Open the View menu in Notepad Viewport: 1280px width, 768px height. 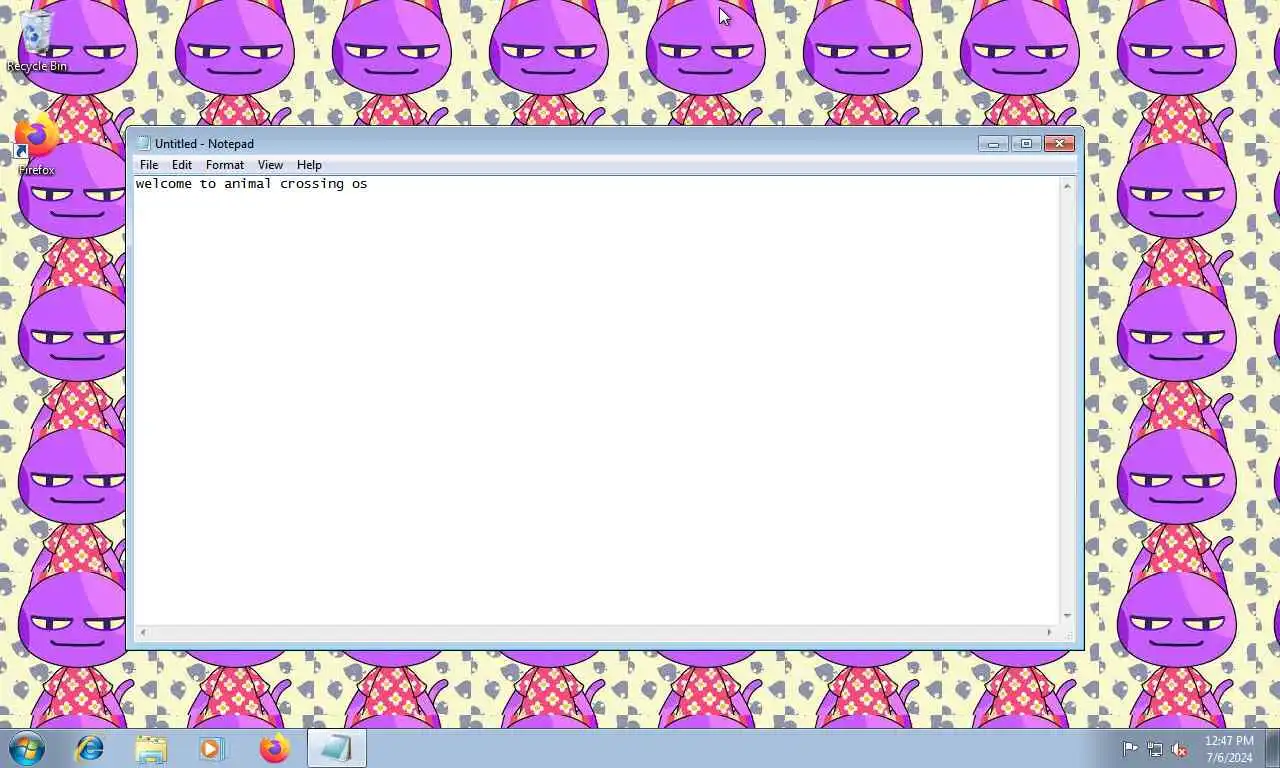pyautogui.click(x=270, y=165)
